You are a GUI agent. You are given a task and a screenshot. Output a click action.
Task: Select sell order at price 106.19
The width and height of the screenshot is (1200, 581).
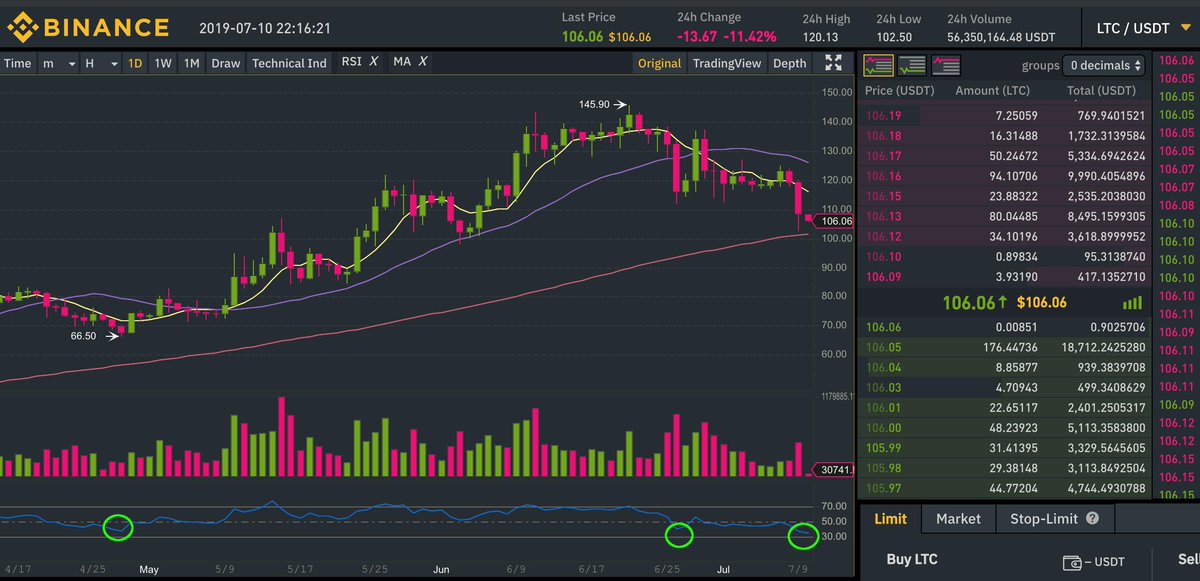1005,115
